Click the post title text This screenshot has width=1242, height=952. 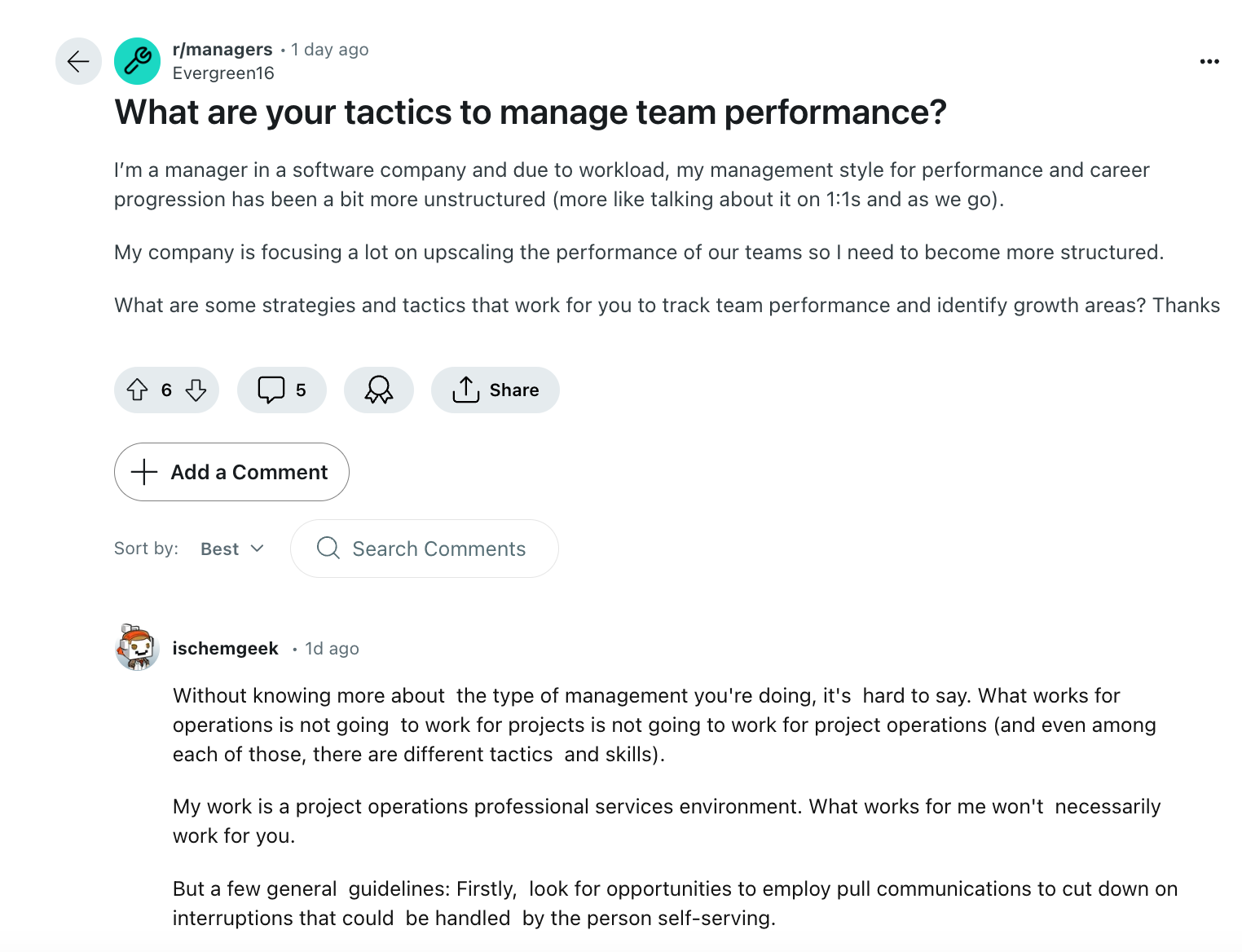click(531, 112)
